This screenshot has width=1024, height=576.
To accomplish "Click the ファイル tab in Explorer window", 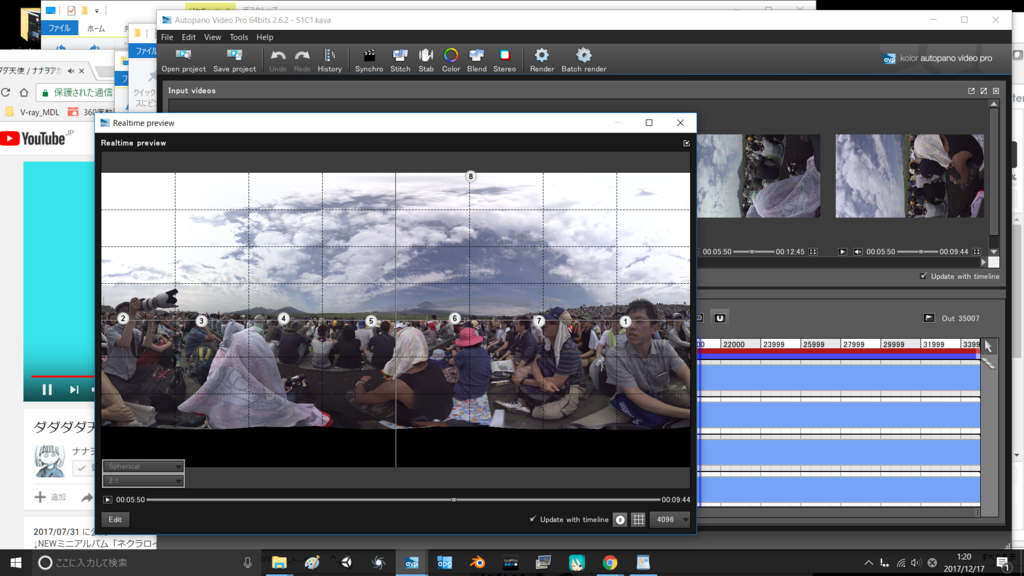I will pyautogui.click(x=59, y=28).
